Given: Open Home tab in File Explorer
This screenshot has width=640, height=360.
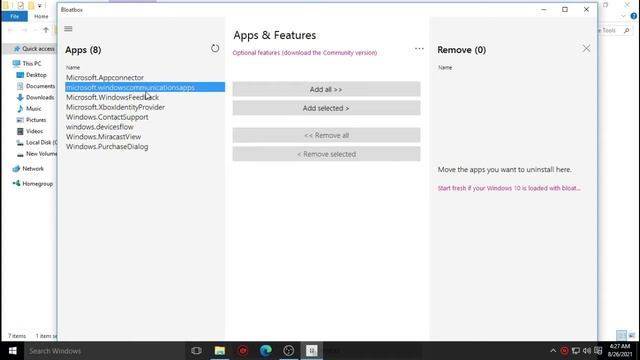Looking at the screenshot, I should tap(41, 16).
